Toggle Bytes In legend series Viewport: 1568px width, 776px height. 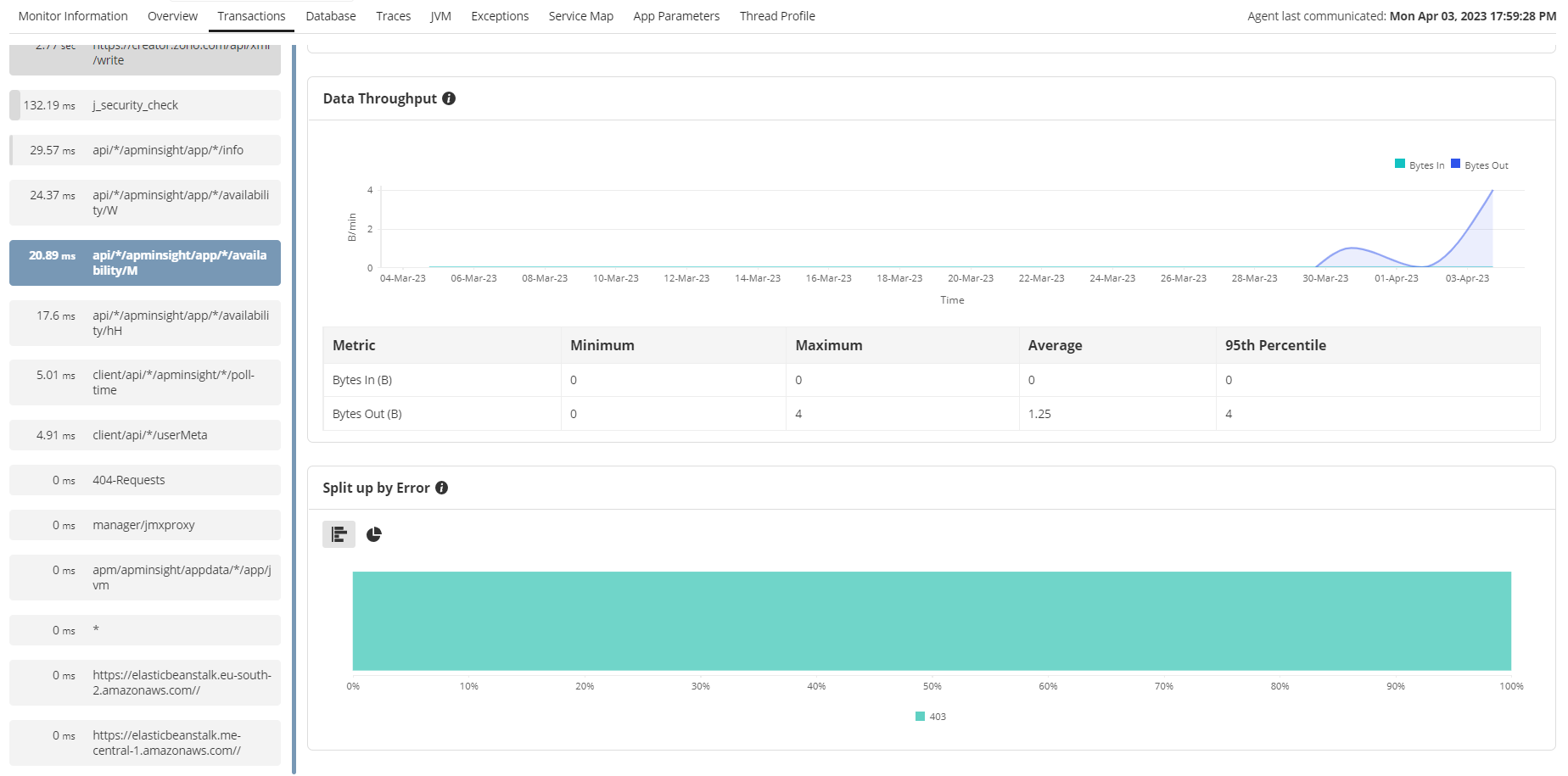tap(1420, 165)
